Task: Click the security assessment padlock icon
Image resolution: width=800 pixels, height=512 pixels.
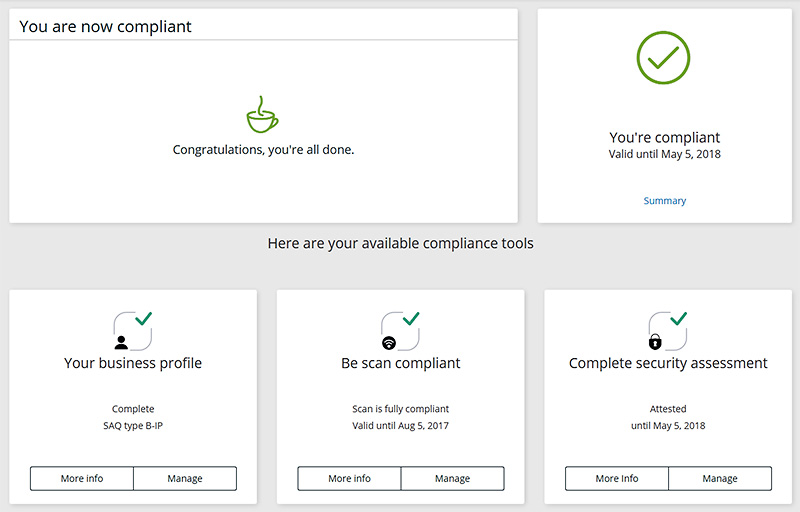Action: 656,342
